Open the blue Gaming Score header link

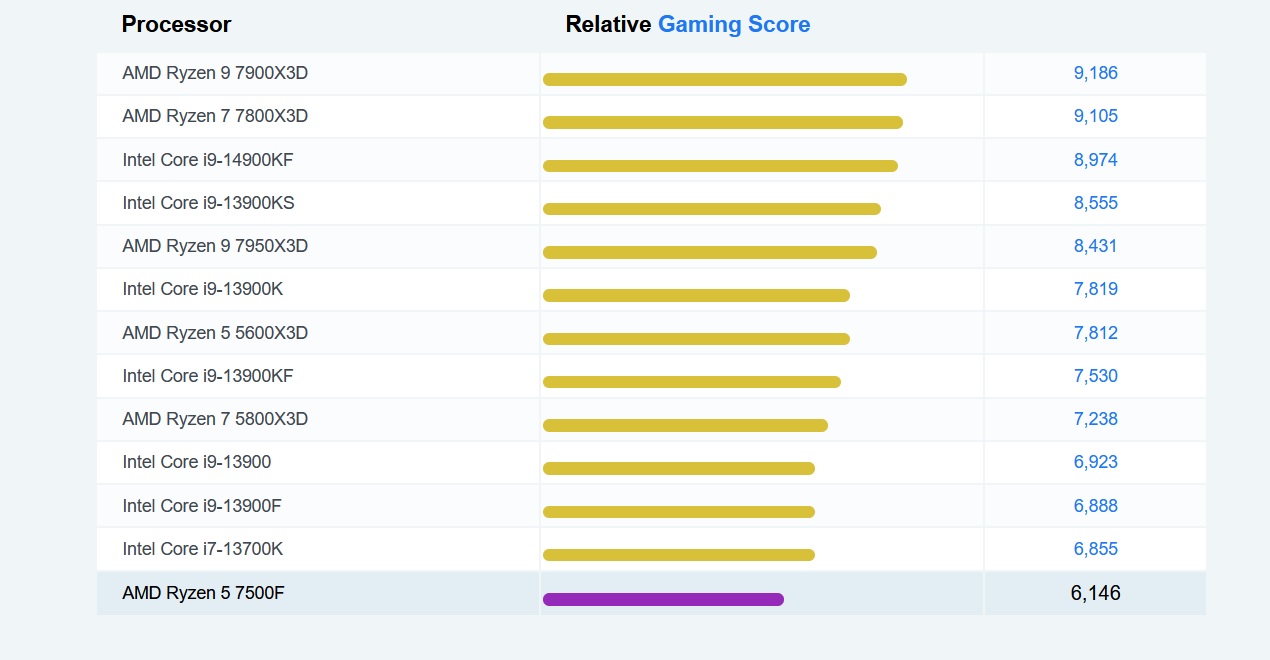pos(734,25)
